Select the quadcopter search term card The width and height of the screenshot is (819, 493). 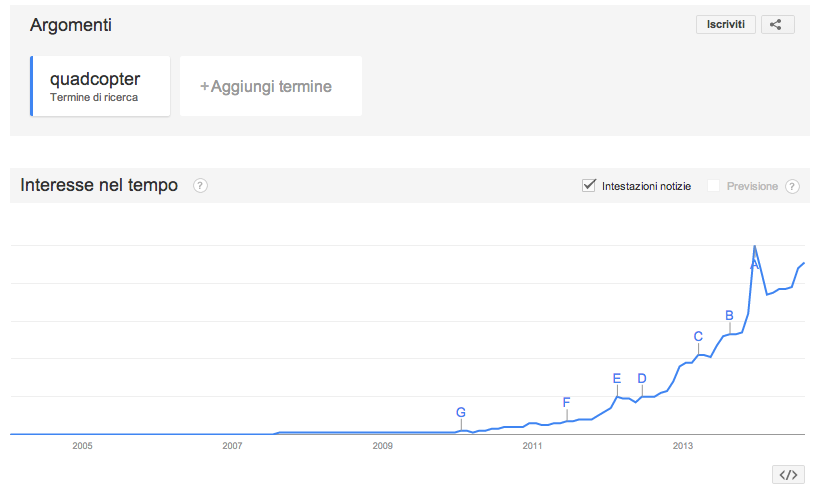[100, 86]
